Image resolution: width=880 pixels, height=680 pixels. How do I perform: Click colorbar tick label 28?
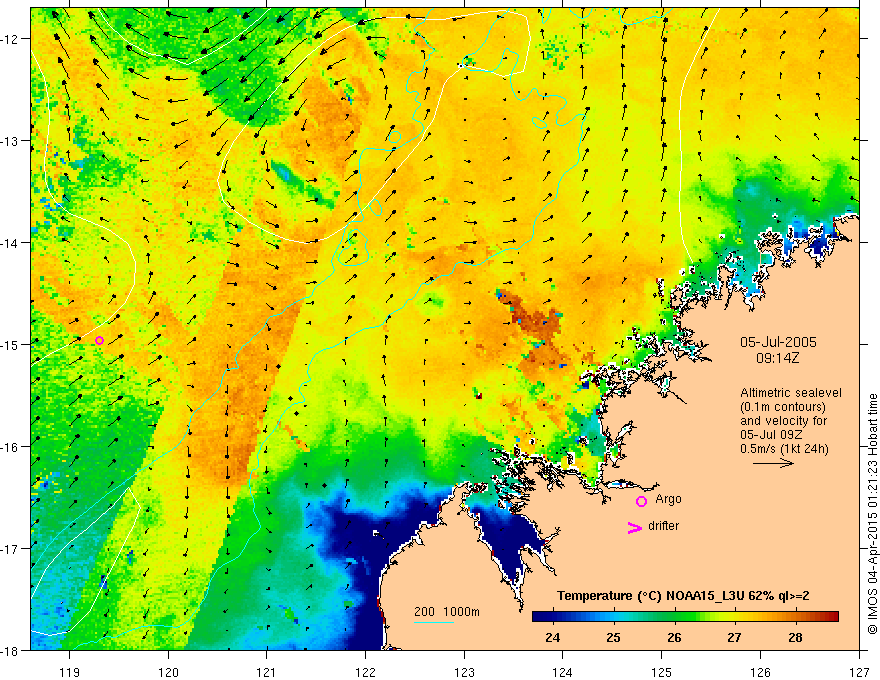point(795,637)
